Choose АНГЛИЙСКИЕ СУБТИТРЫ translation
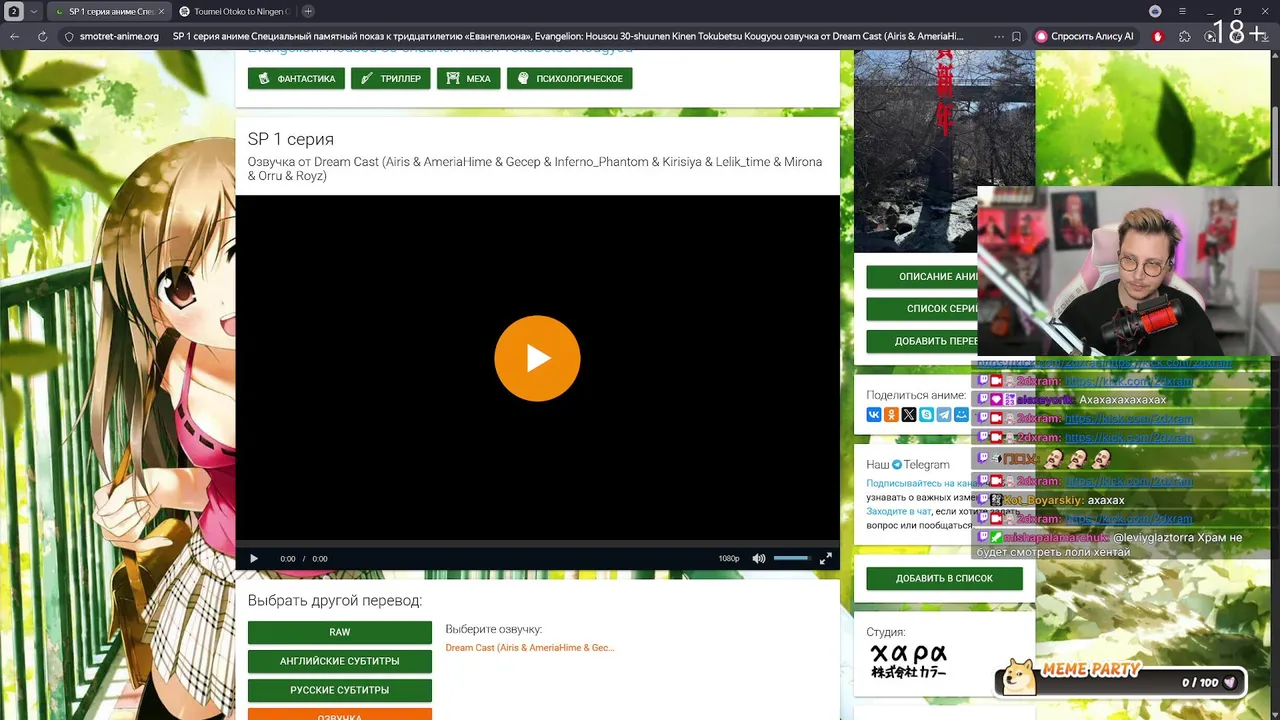This screenshot has width=1280, height=720. click(340, 661)
